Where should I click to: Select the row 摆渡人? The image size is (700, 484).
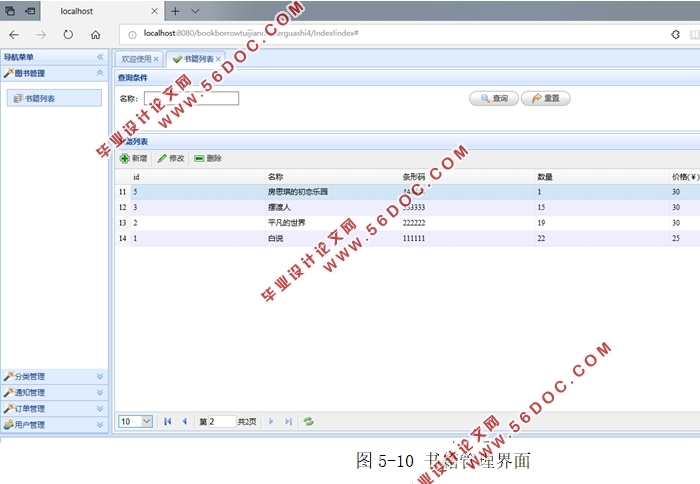point(407,208)
